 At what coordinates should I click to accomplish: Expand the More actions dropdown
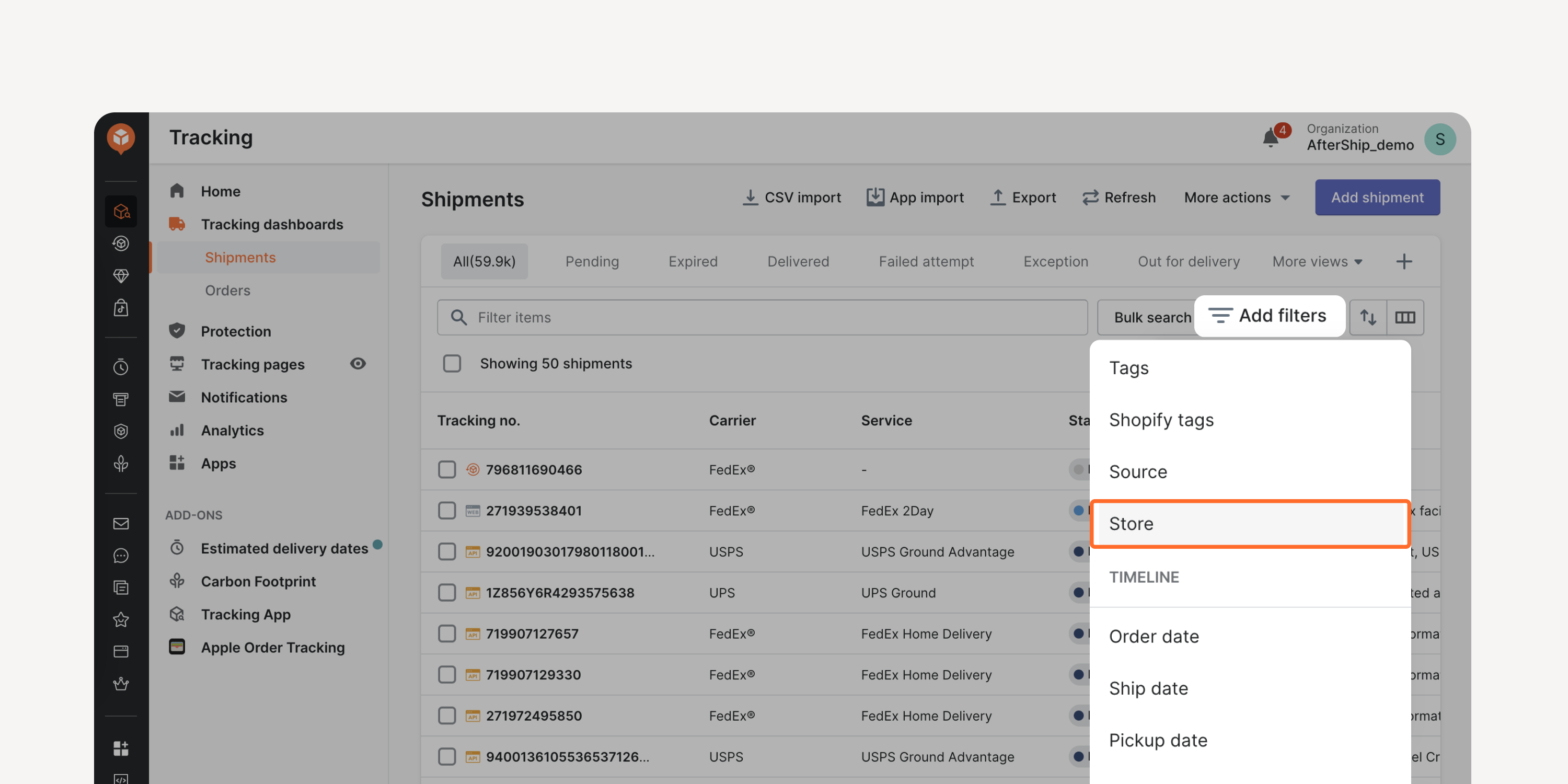[1236, 197]
